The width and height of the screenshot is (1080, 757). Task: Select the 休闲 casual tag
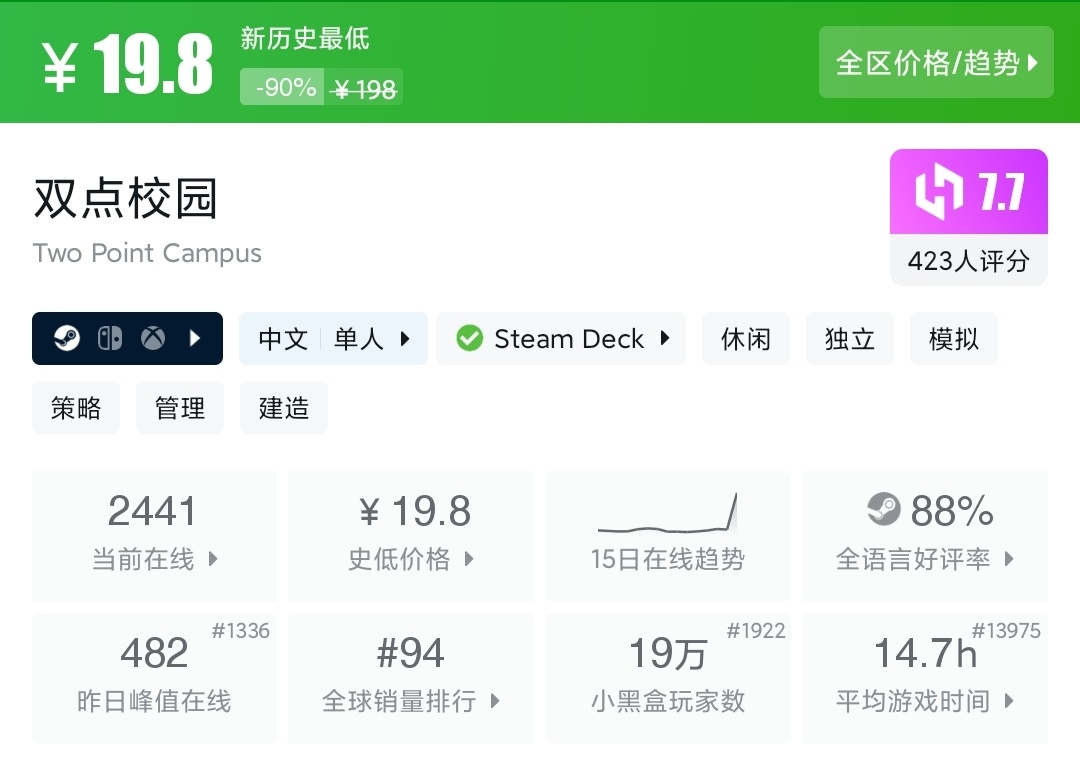pyautogui.click(x=745, y=338)
